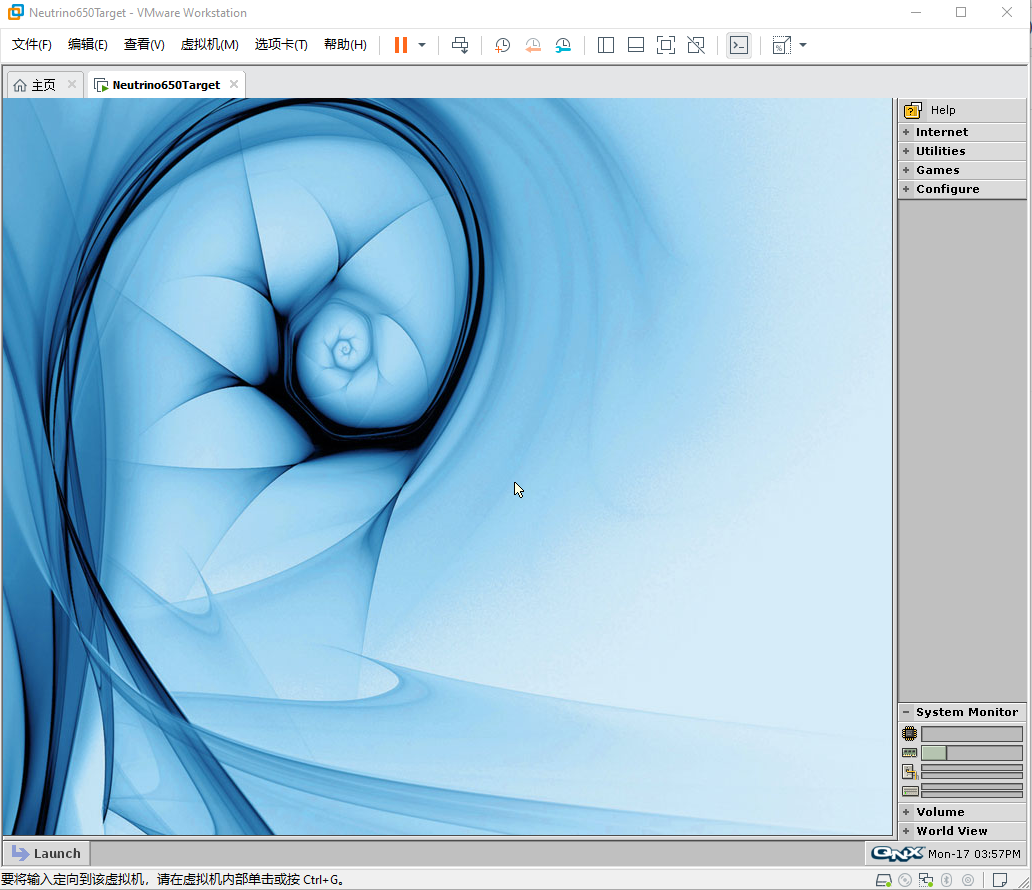Close the 主页 tab

point(72,84)
